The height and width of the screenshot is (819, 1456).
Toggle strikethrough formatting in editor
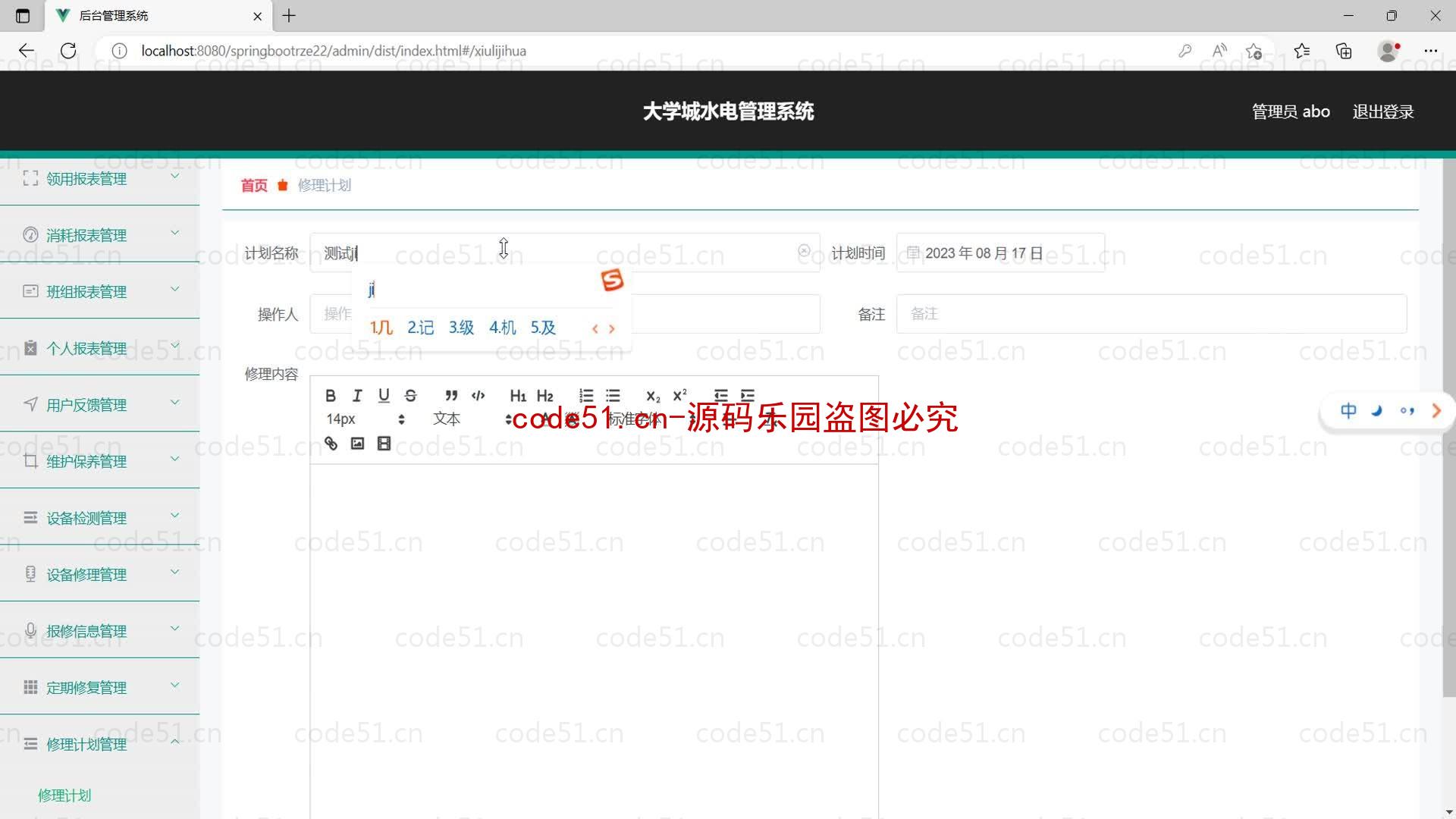pos(410,395)
